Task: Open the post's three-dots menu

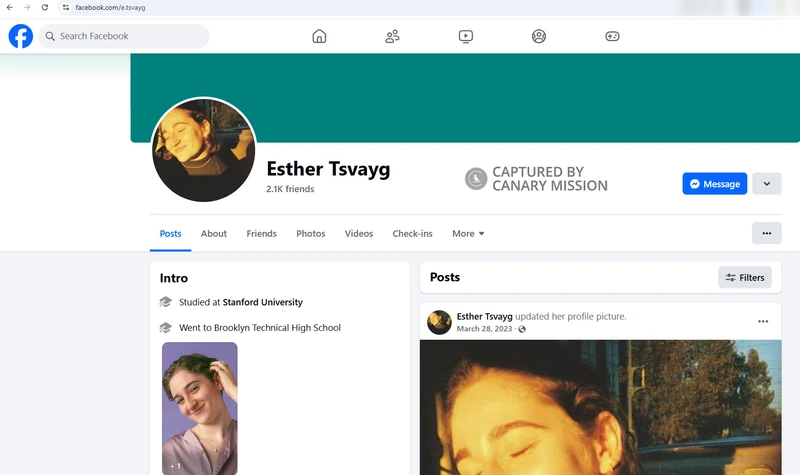Action: 763,321
